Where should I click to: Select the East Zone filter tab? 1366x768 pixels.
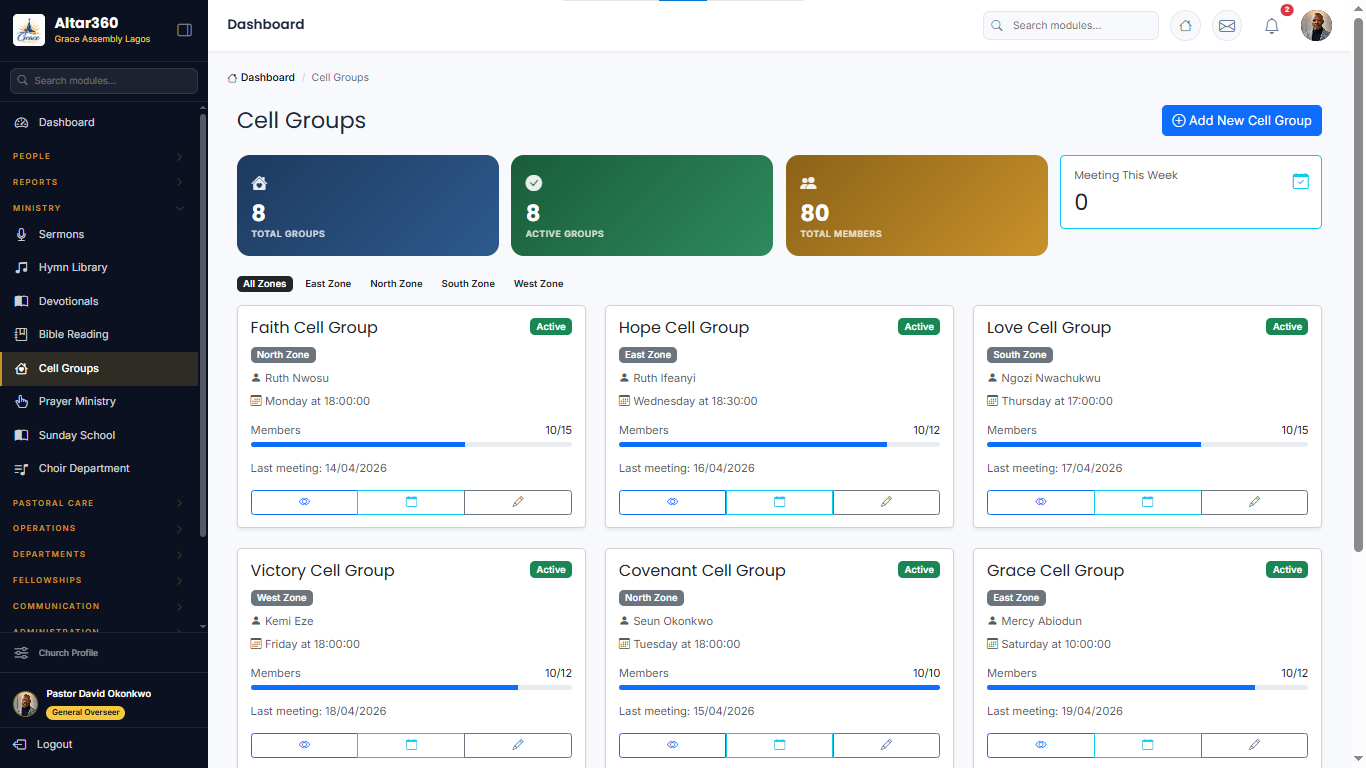click(x=328, y=284)
